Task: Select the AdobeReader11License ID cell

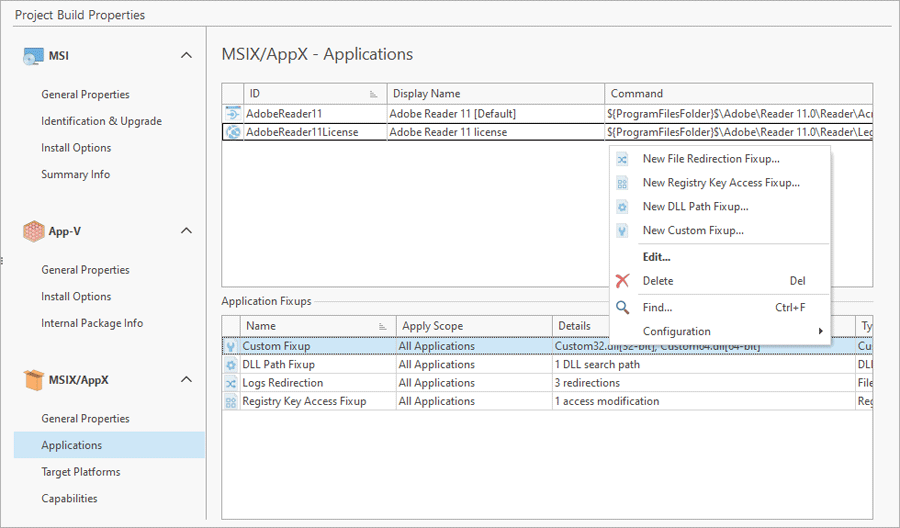Action: coord(316,132)
